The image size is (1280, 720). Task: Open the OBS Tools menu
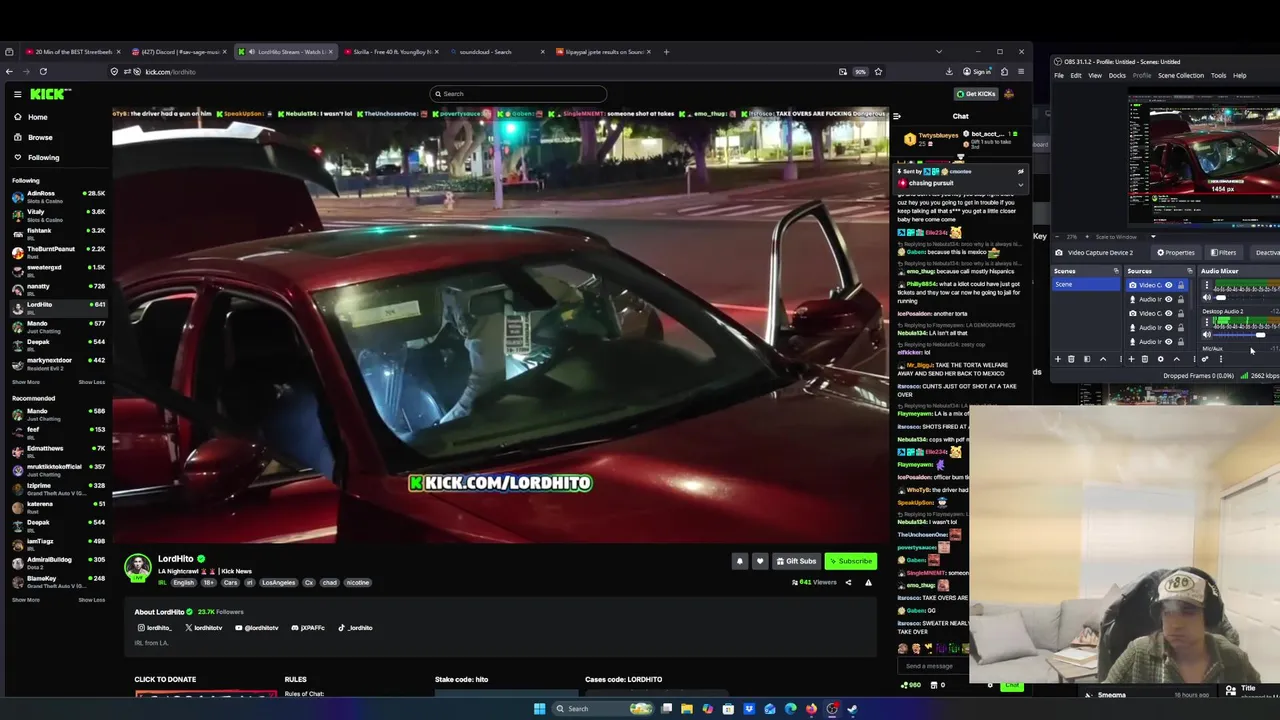point(1218,76)
